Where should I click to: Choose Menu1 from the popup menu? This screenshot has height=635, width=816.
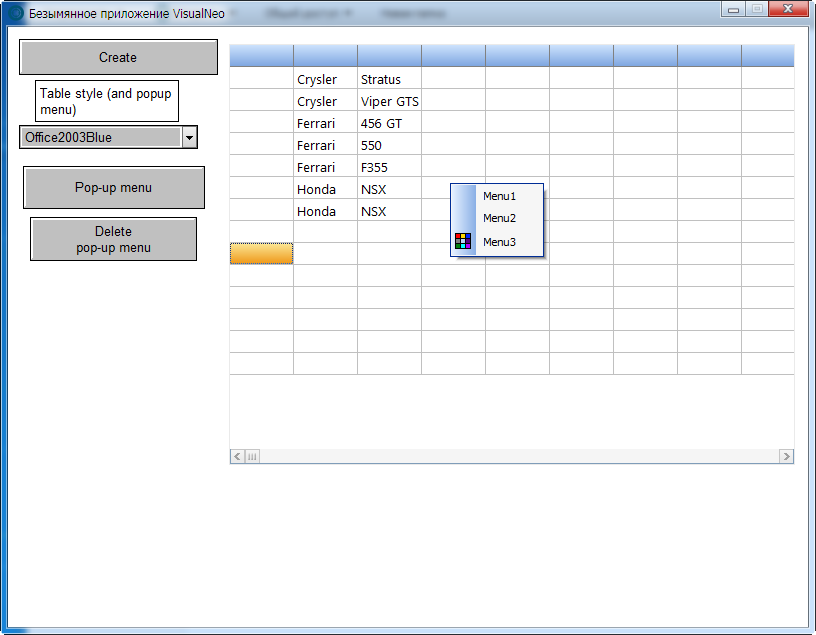click(x=499, y=196)
